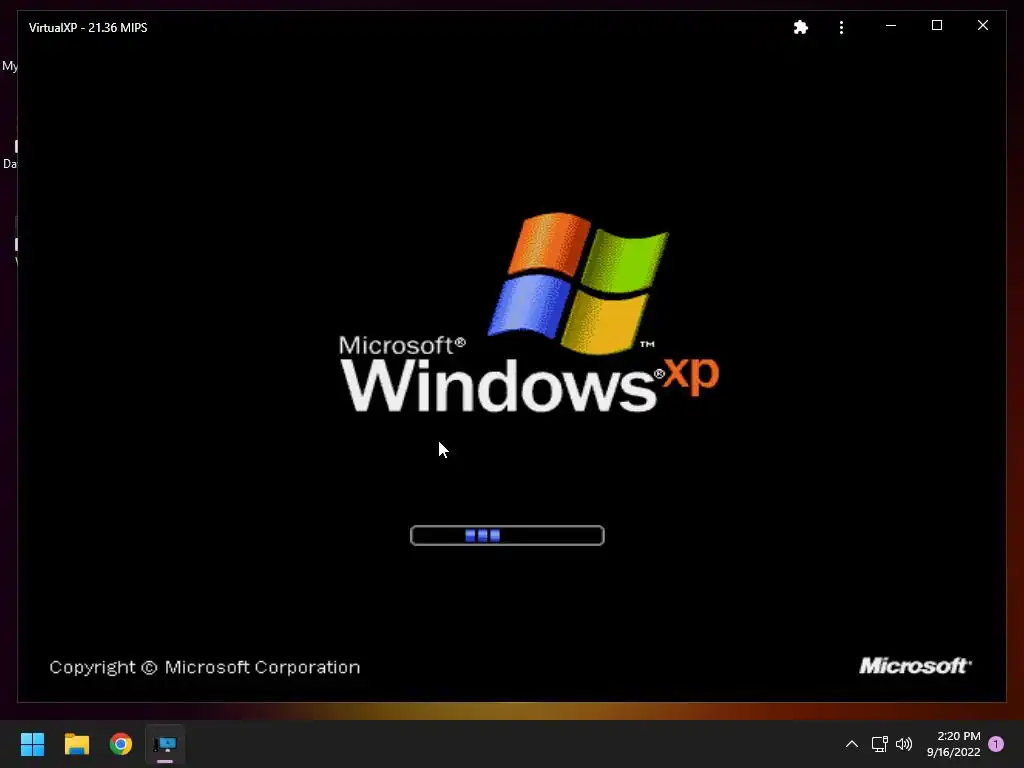
Task: Open Google Chrome from the taskbar
Action: (121, 744)
